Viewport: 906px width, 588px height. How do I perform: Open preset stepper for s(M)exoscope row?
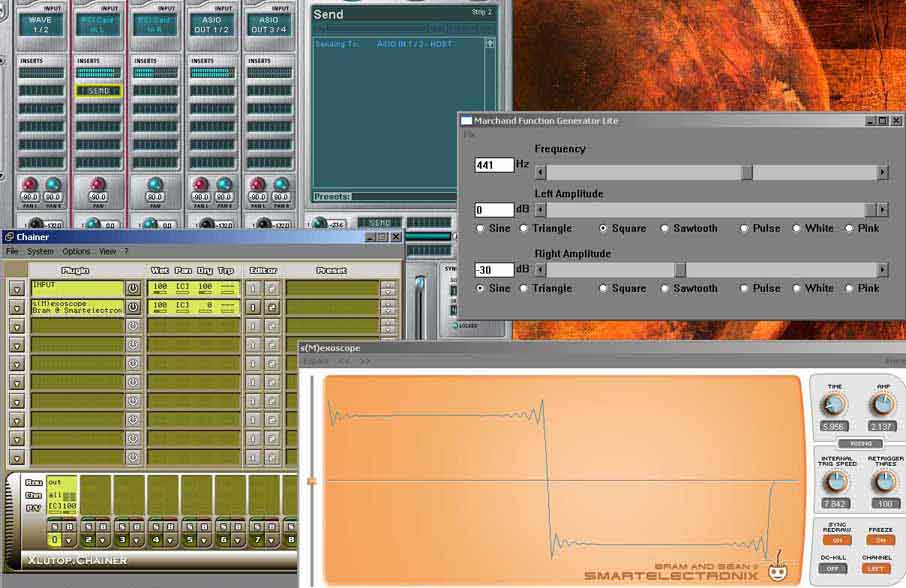pyautogui.click(x=388, y=307)
